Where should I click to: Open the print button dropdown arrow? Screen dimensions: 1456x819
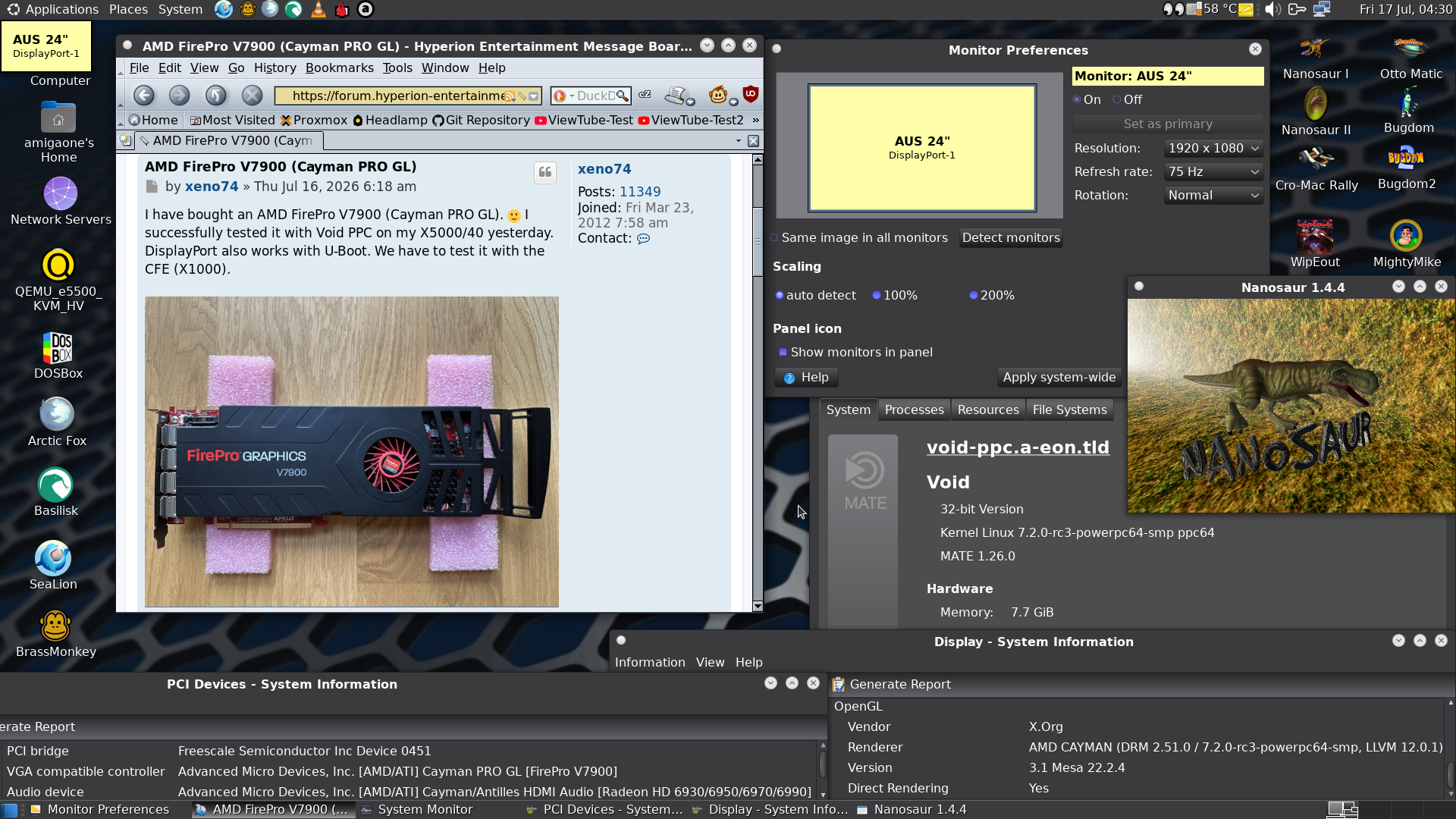(690, 102)
